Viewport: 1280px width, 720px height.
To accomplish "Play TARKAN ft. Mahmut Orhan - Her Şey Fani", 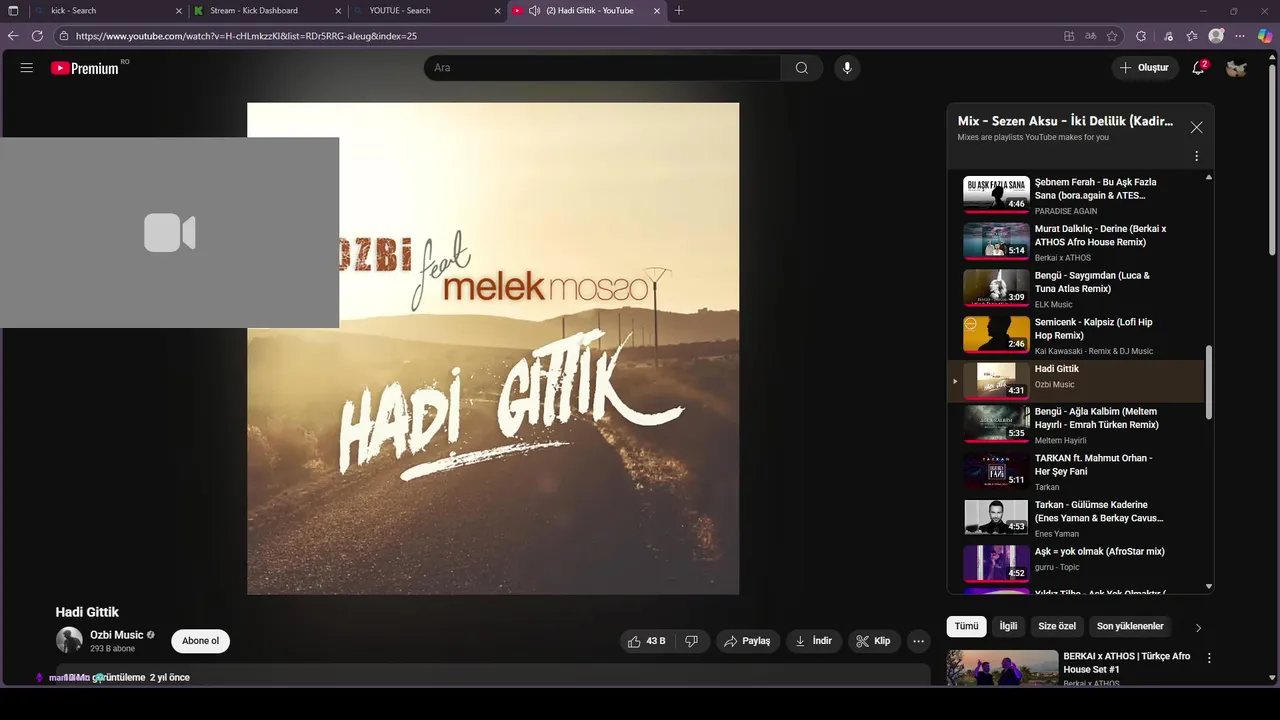I will [x=1076, y=472].
